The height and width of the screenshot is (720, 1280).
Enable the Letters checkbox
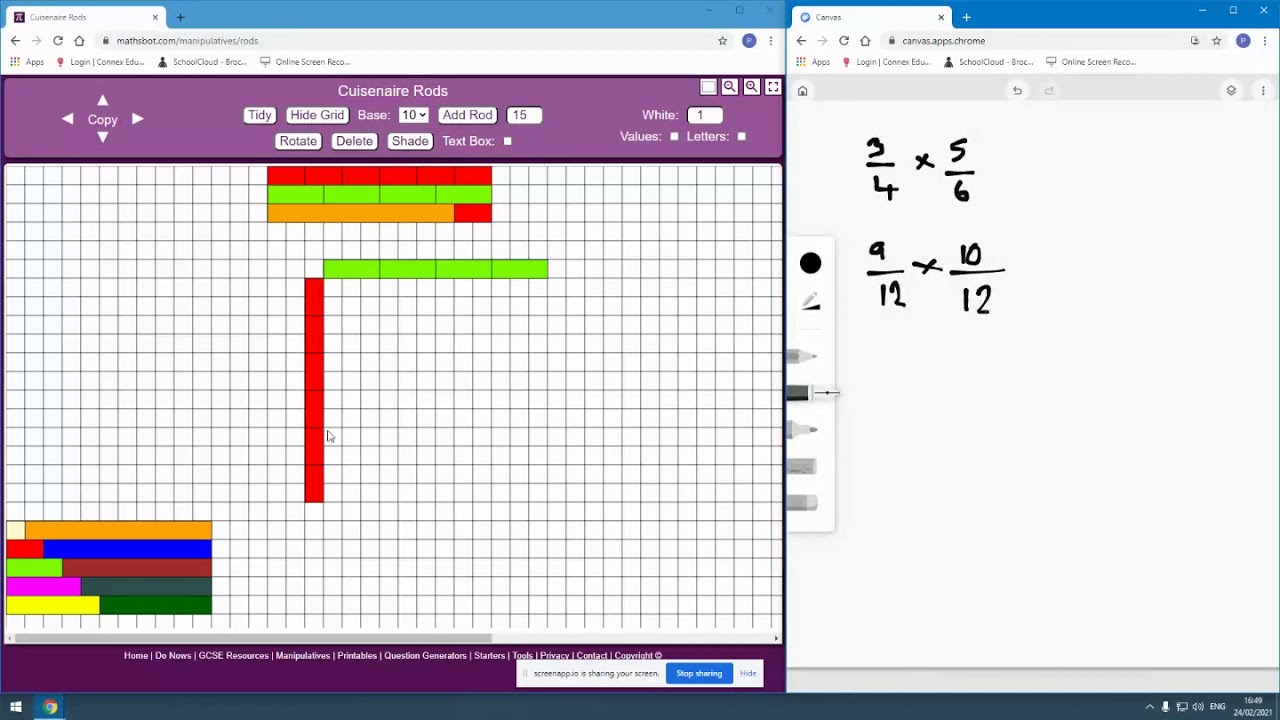point(741,136)
